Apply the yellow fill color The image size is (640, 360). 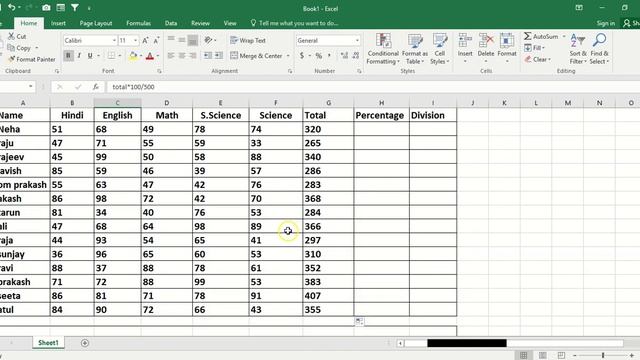133,56
